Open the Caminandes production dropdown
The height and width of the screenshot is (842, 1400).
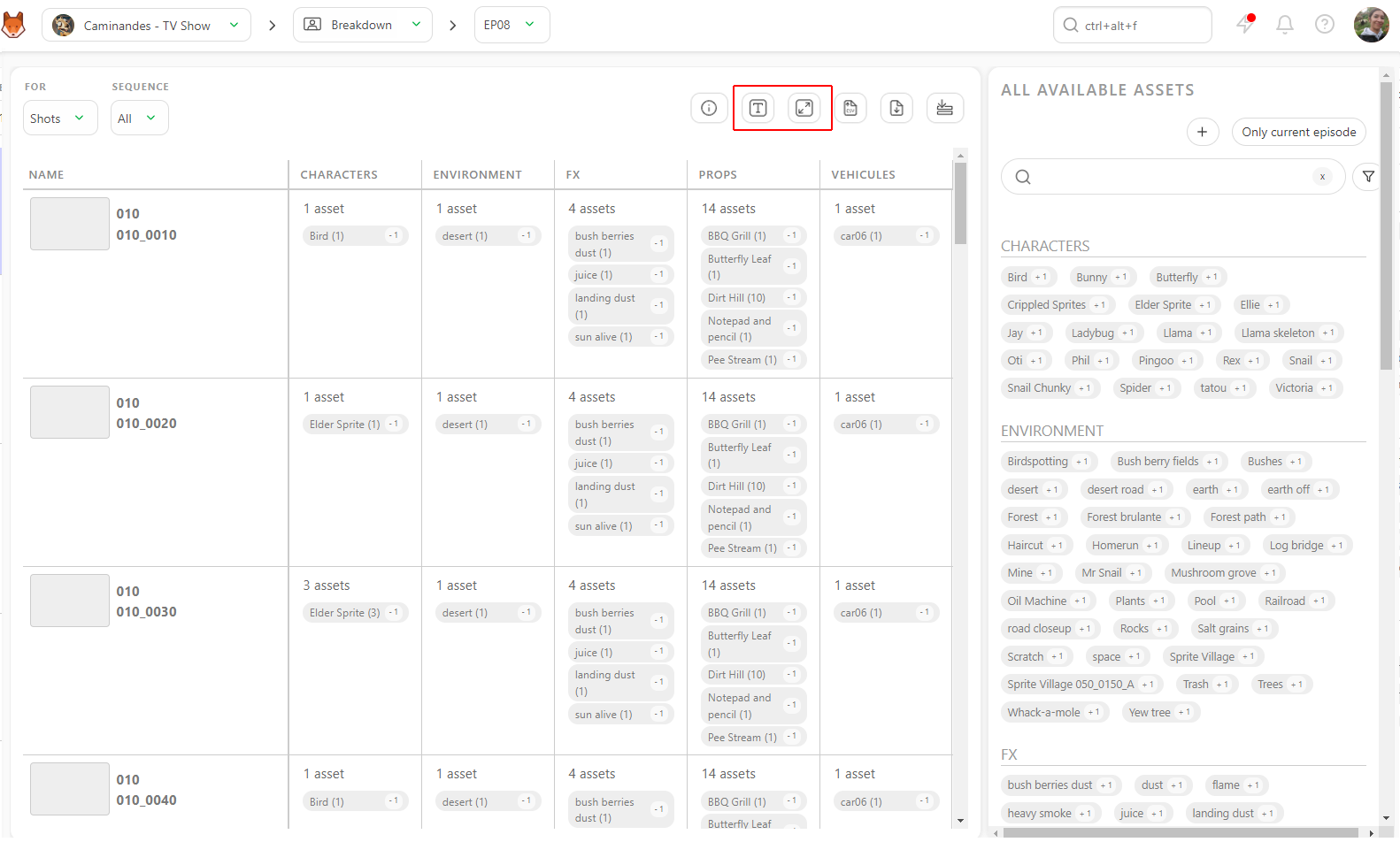tap(147, 25)
